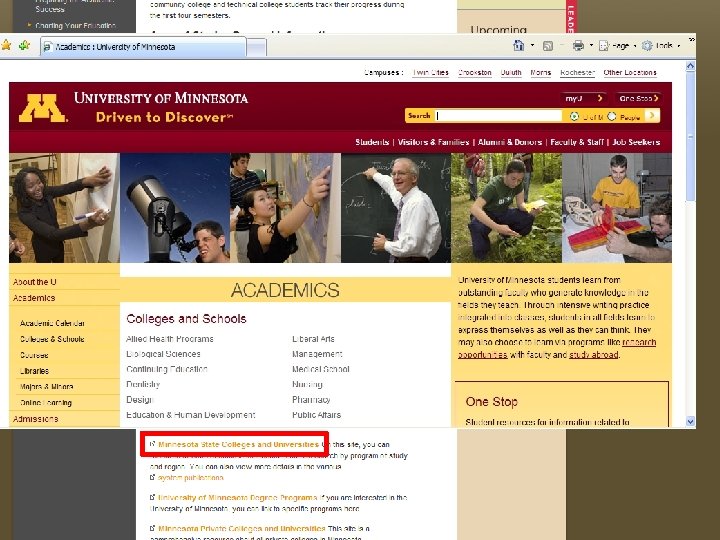The height and width of the screenshot is (540, 720).
Task: Open the Nursing college link
Action: coord(308,384)
